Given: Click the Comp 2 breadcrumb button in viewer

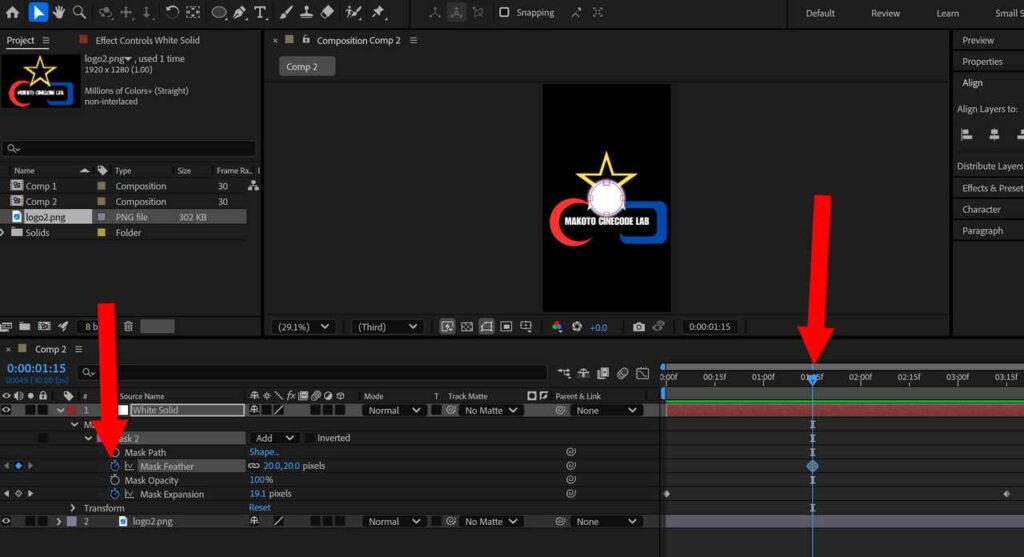Looking at the screenshot, I should [x=307, y=67].
